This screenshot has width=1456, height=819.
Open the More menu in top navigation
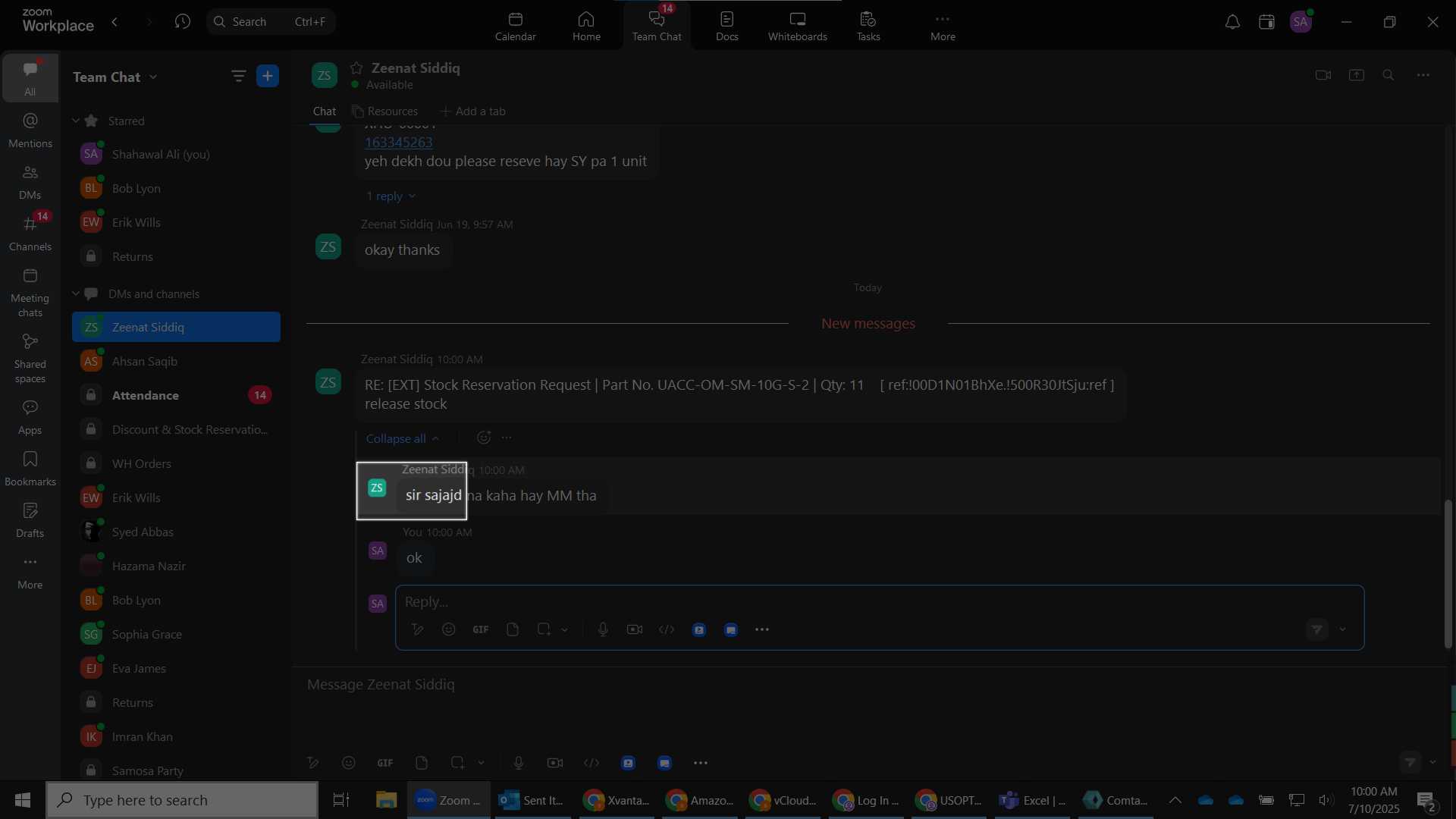pos(943,26)
